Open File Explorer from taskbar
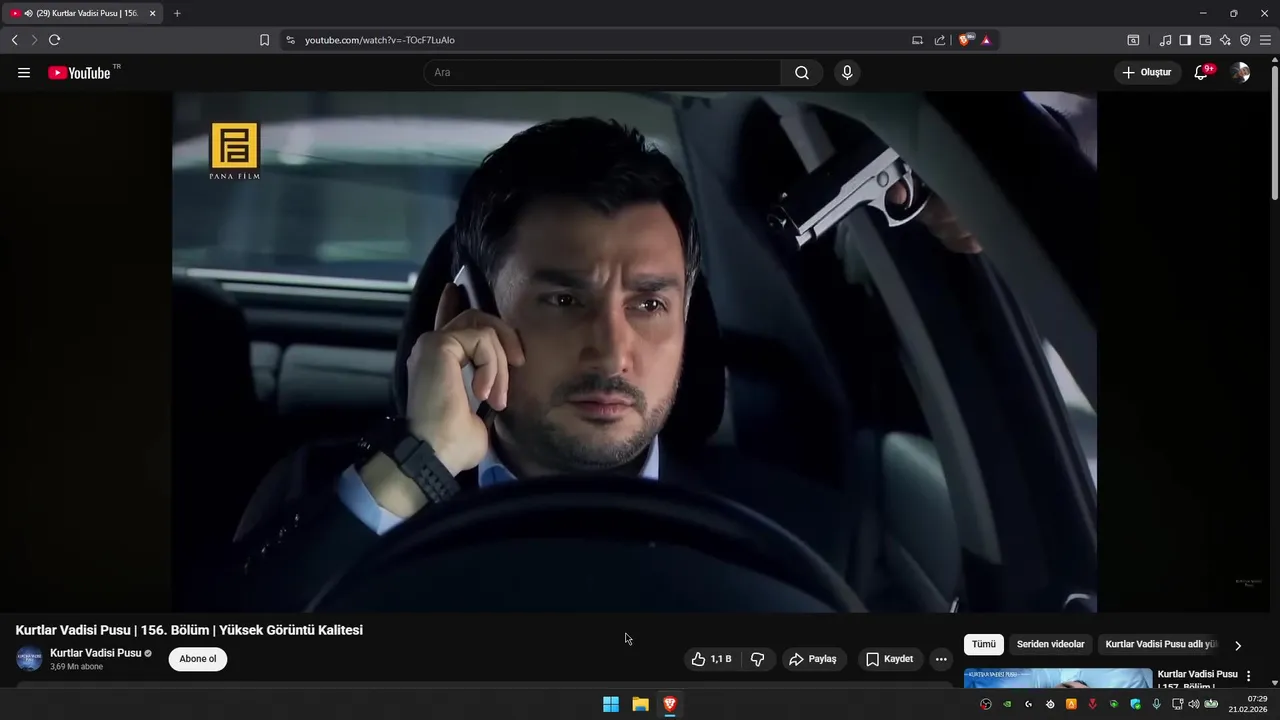 [x=641, y=704]
